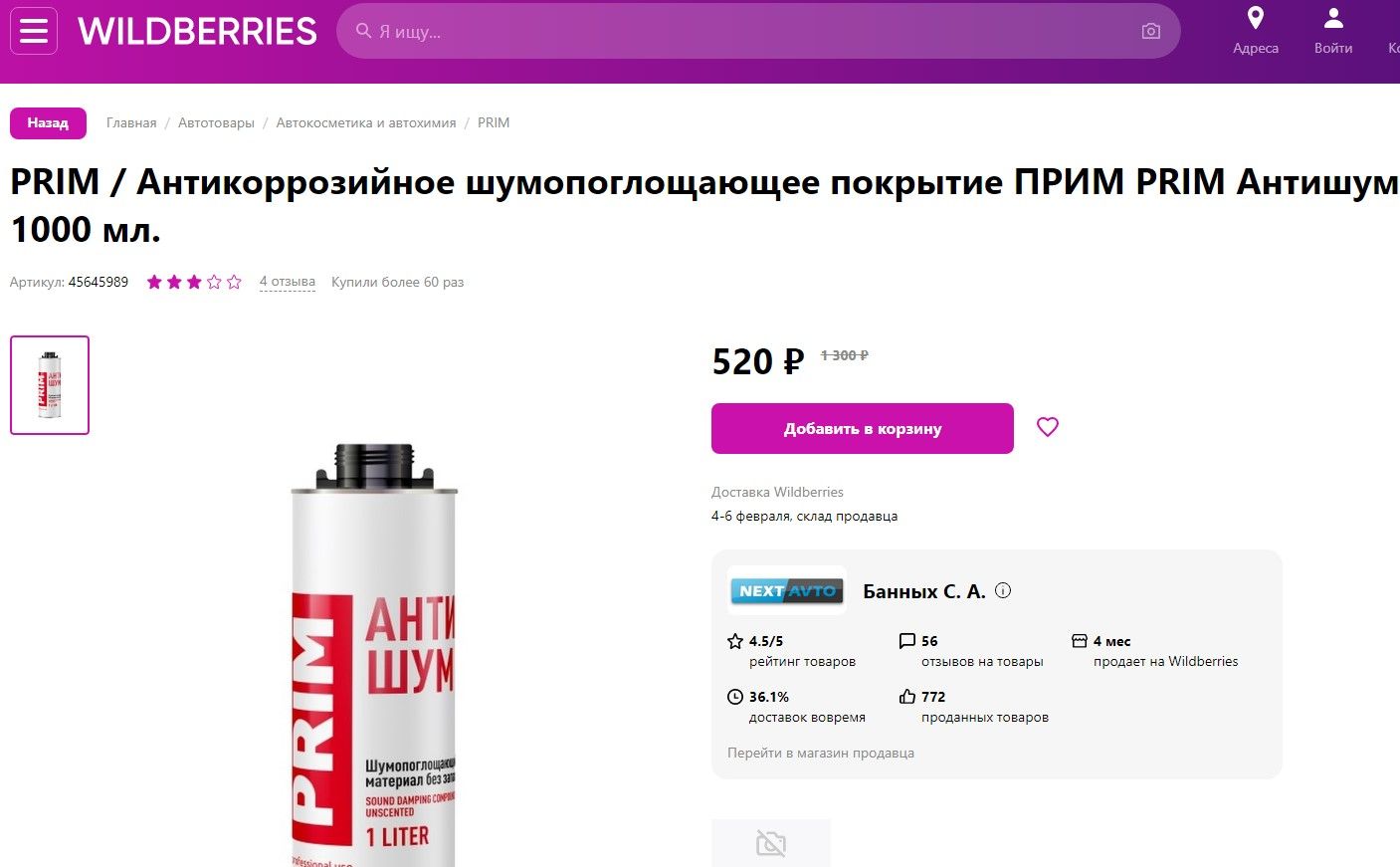Viewport: 1400px width, 867px height.
Task: Open PRIM brand breadcrumb
Action: 494,123
